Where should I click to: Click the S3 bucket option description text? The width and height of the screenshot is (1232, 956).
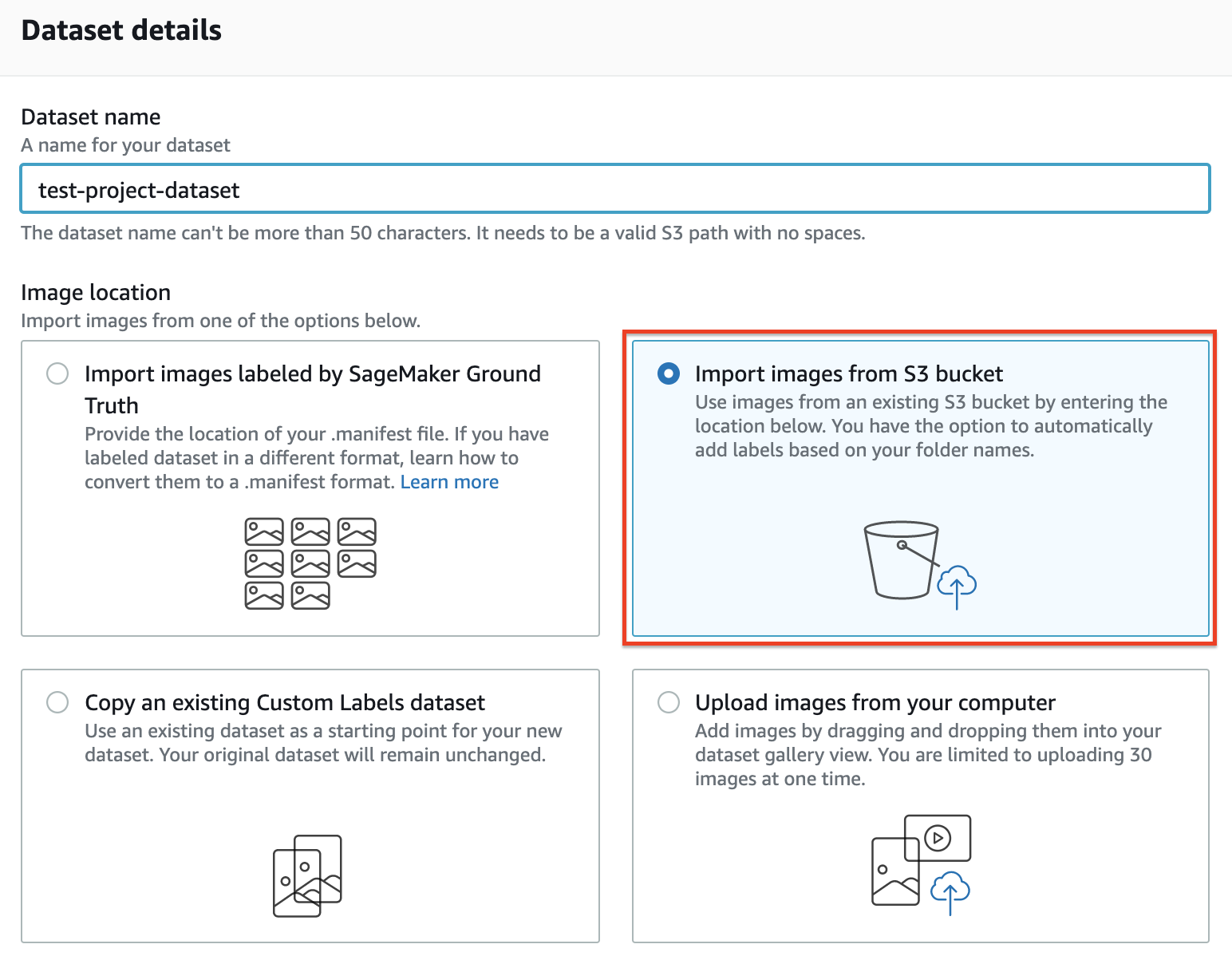point(930,426)
